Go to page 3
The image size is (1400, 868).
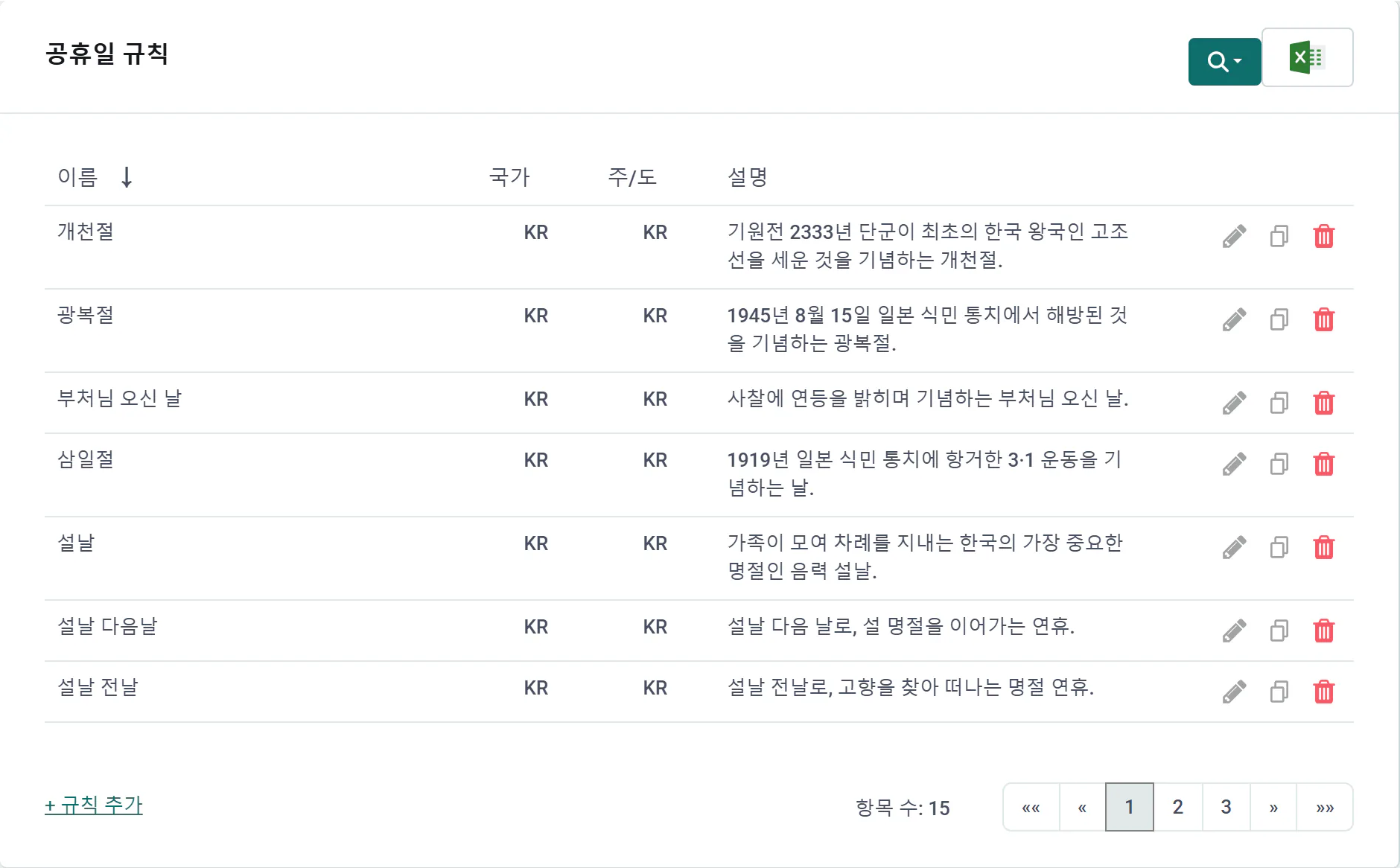[1226, 807]
